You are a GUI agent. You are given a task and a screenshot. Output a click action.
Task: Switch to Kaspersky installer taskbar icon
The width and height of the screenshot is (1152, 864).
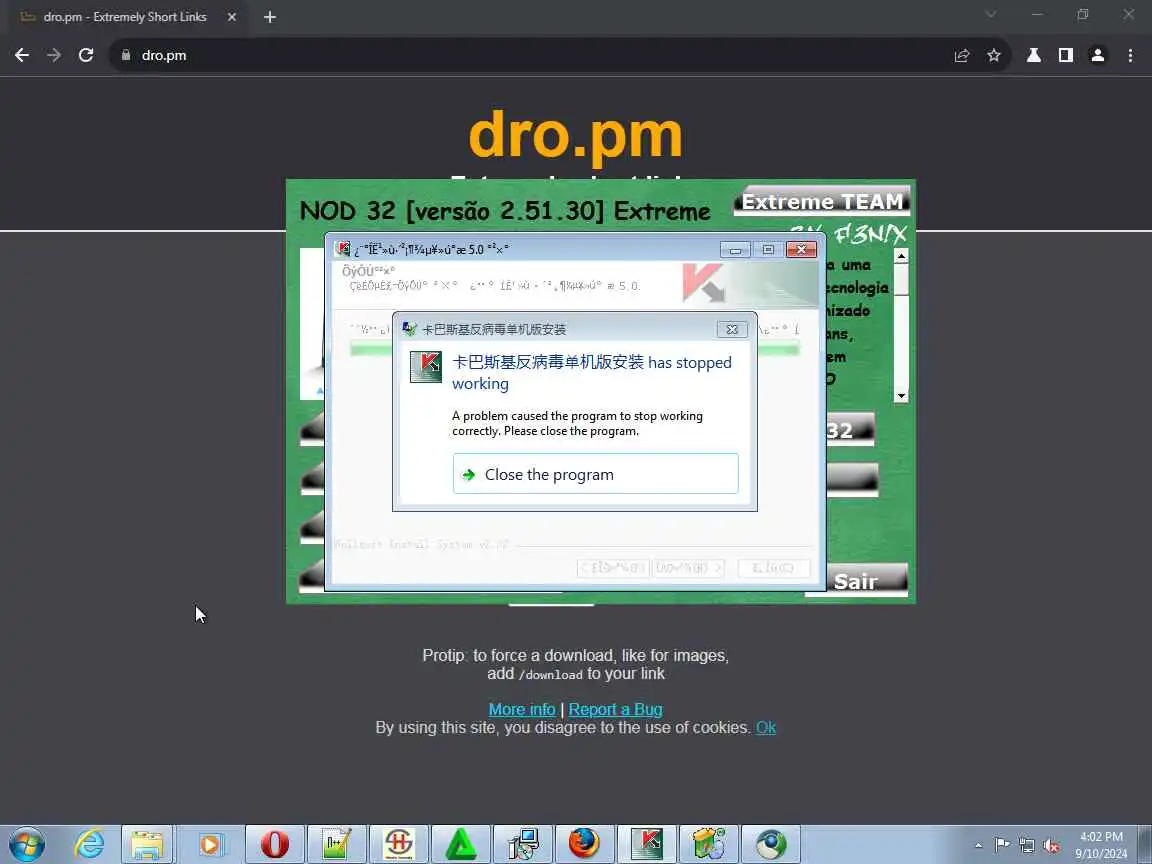pos(647,844)
